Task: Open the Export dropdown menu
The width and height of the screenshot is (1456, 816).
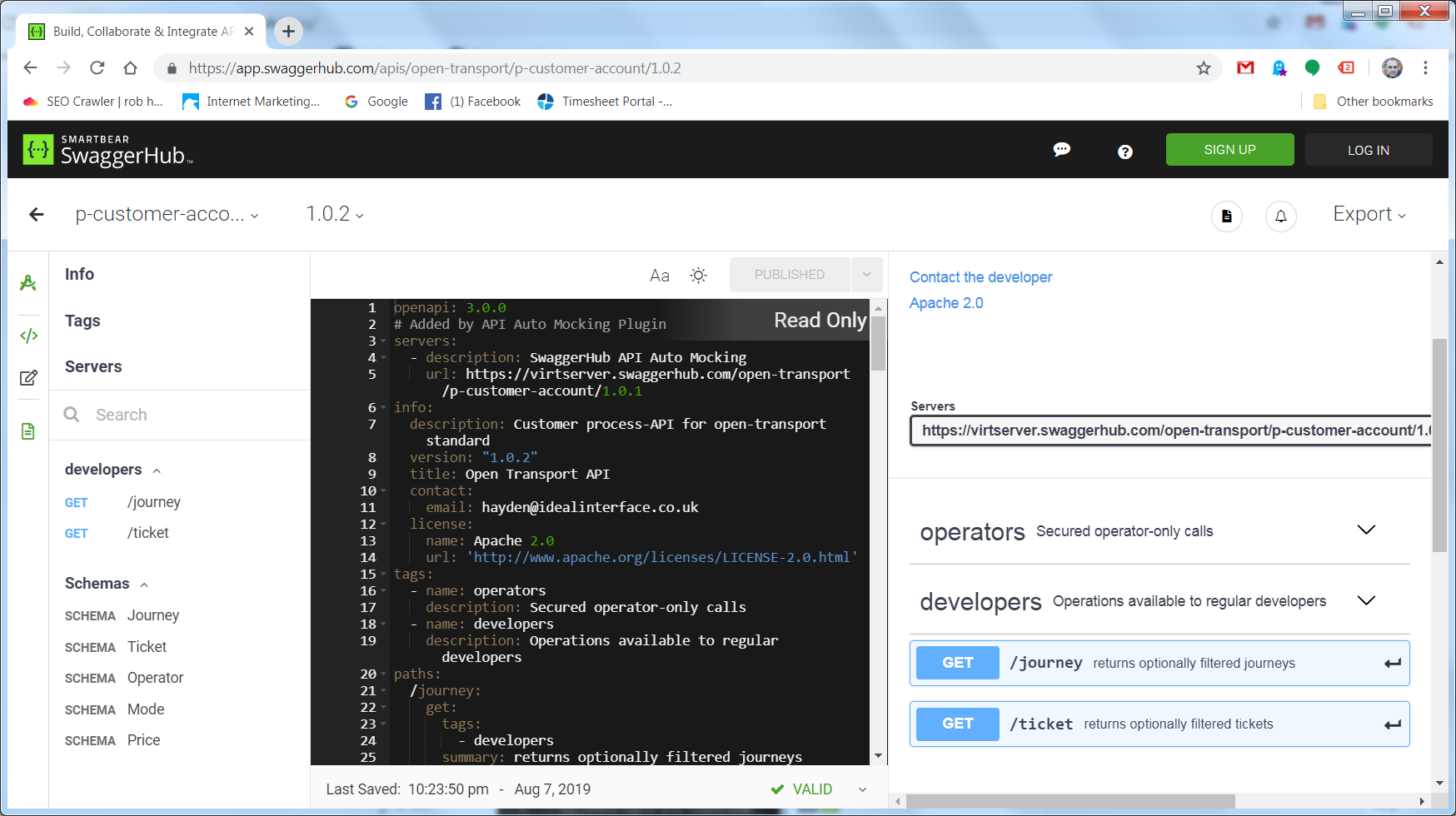Action: (1369, 214)
